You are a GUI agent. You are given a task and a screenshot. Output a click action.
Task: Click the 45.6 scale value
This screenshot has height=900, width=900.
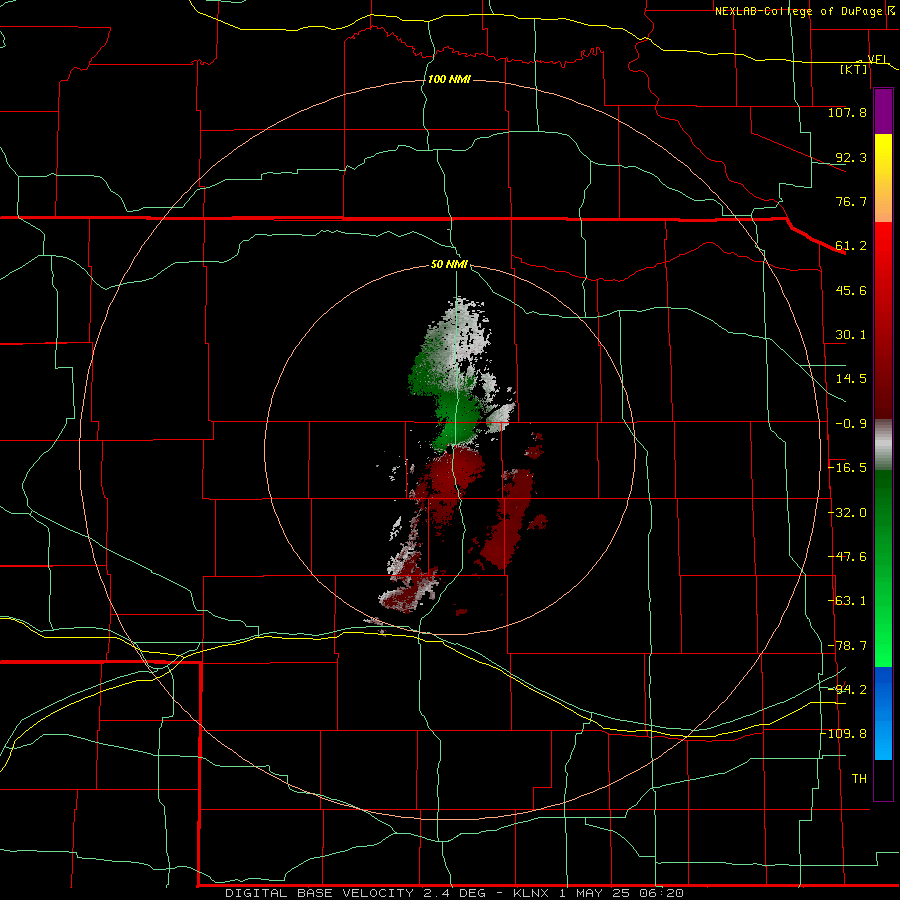click(x=851, y=290)
